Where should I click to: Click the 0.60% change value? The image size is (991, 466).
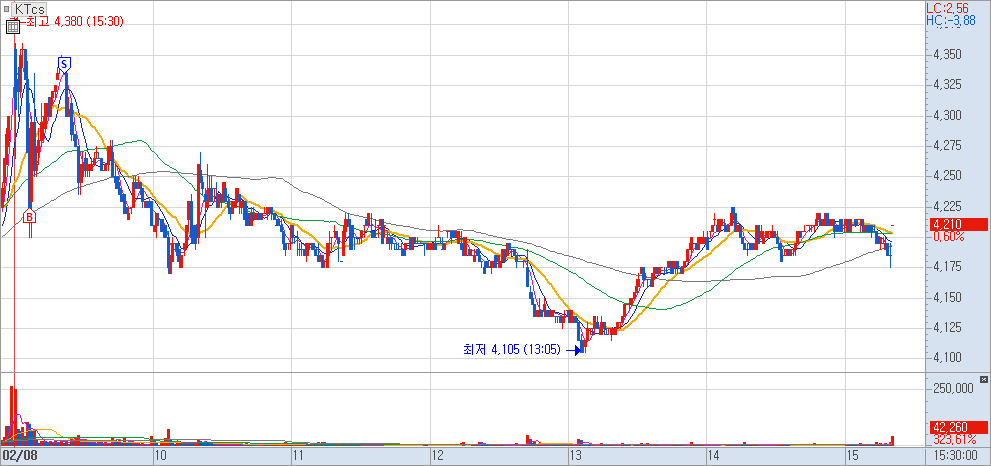pyautogui.click(x=949, y=236)
